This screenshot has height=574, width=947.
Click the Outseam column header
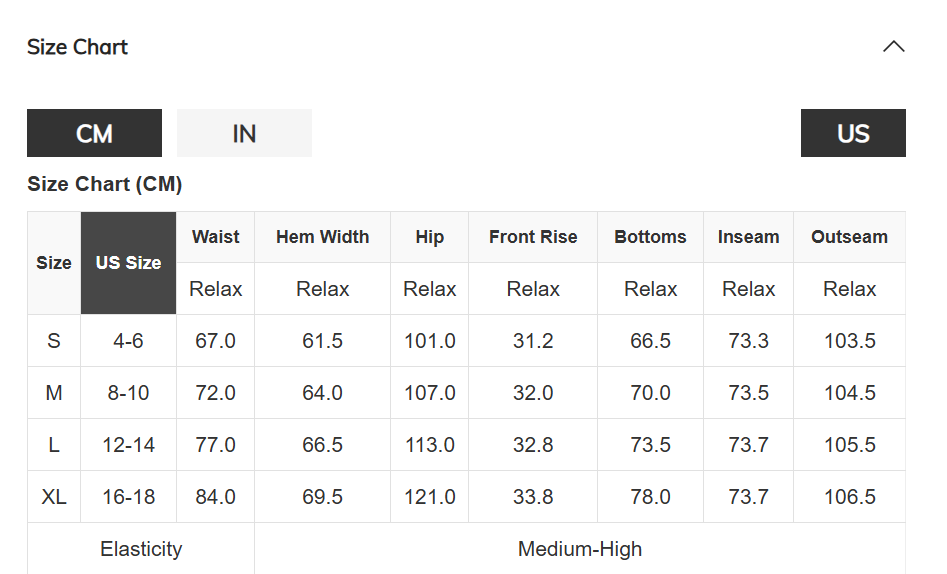pyautogui.click(x=849, y=237)
